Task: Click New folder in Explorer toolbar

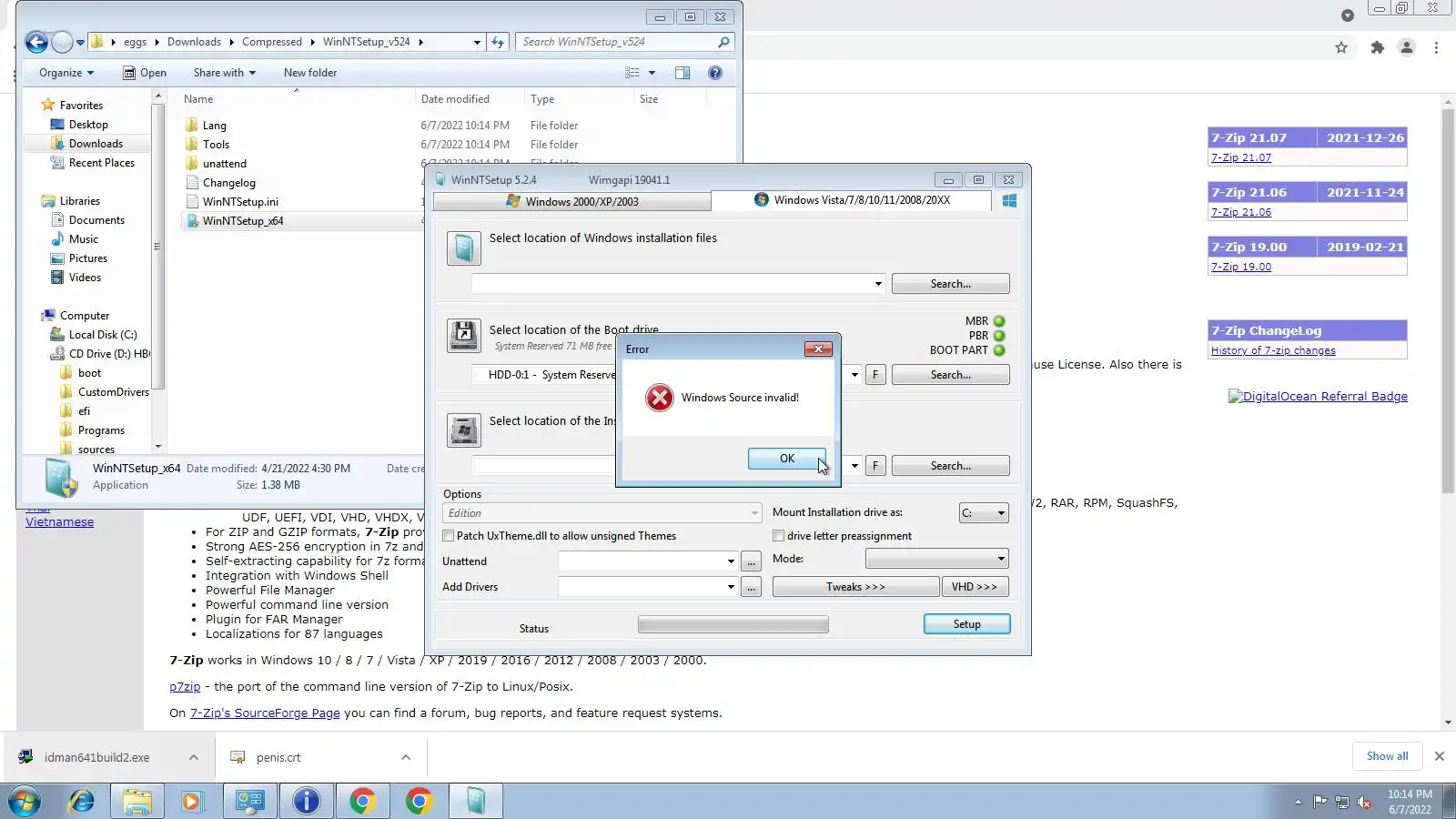Action: pos(310,73)
